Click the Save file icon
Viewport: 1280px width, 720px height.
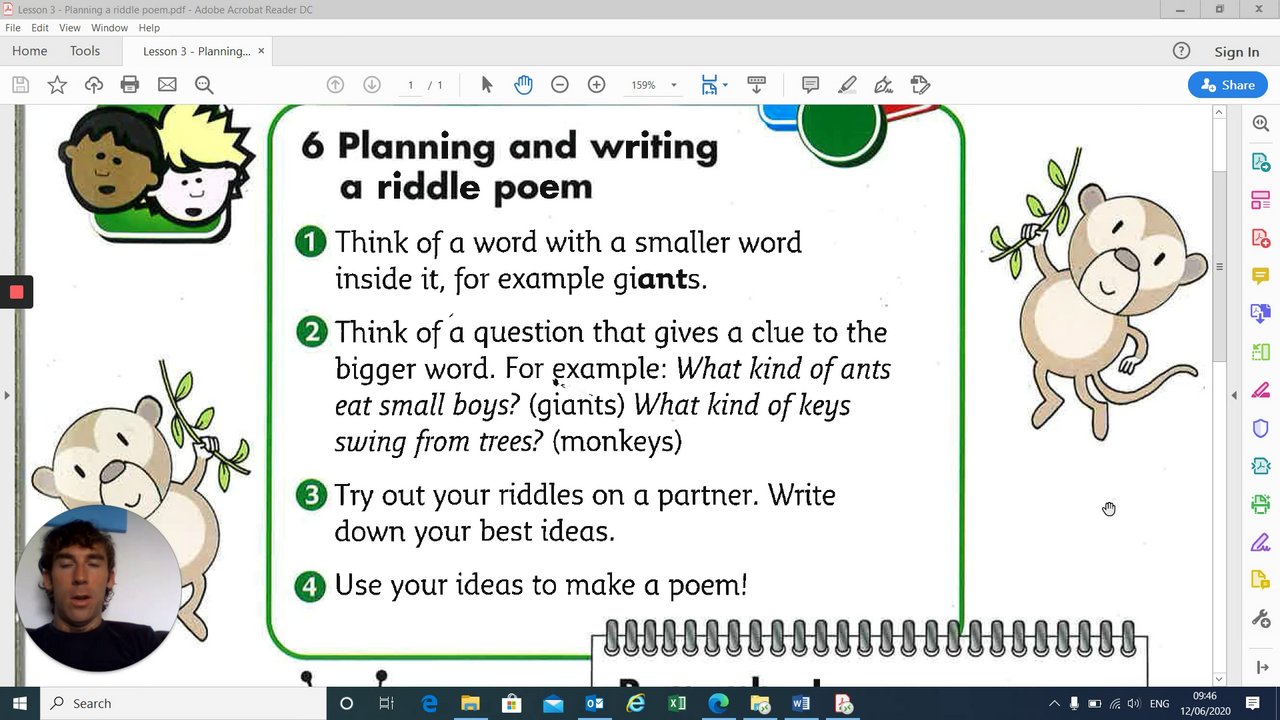(20, 85)
